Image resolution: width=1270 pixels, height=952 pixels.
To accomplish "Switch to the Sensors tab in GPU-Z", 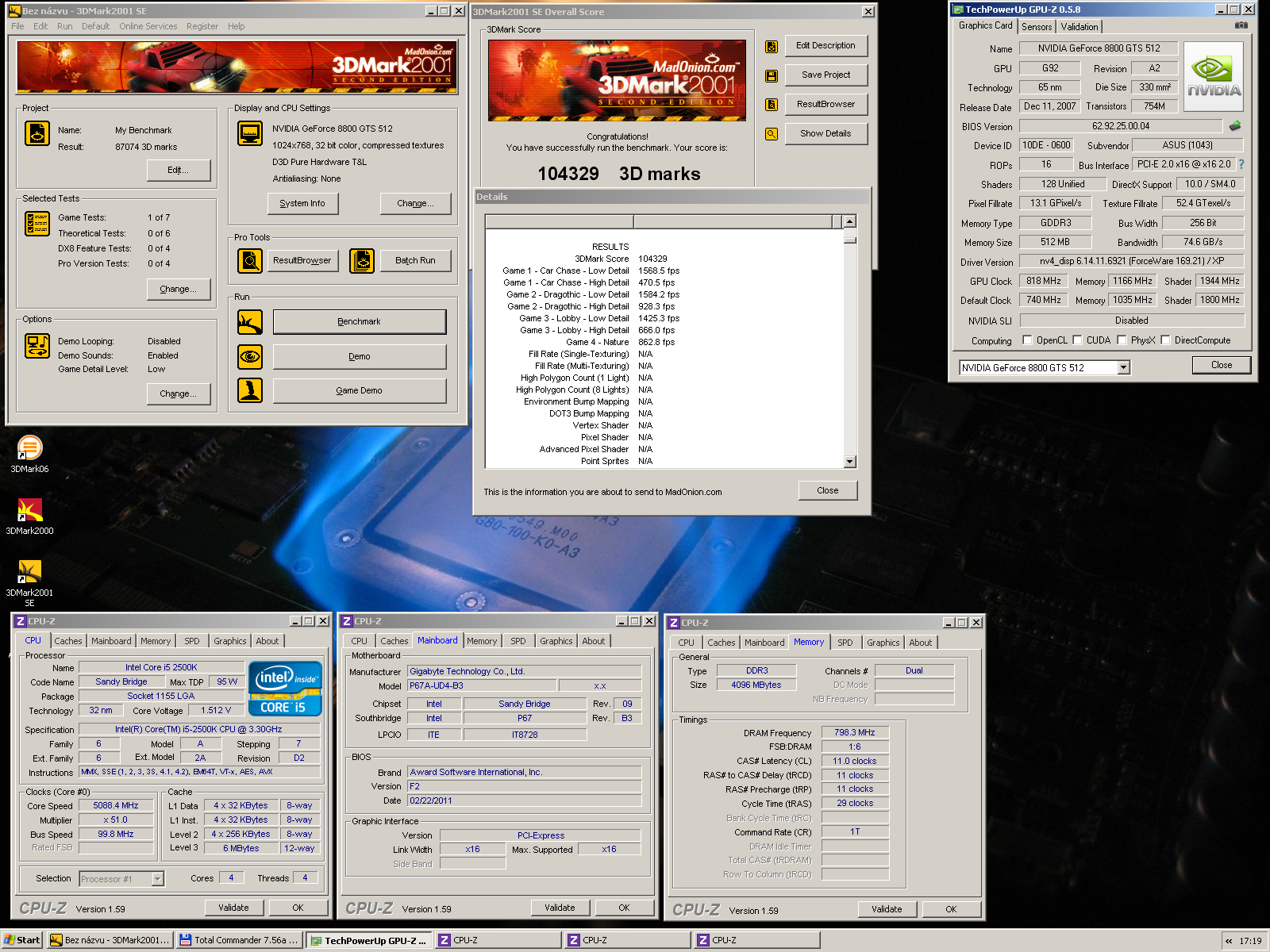I will click(1037, 27).
